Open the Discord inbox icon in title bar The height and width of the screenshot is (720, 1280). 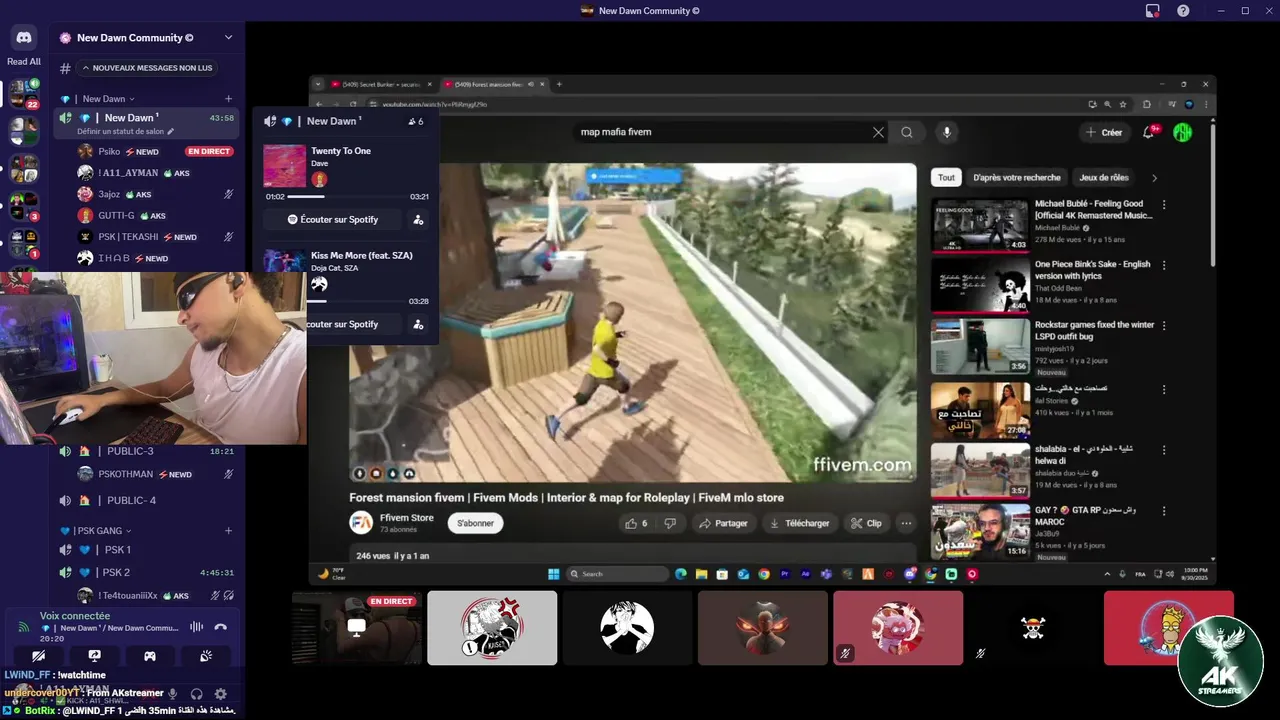click(x=1152, y=11)
